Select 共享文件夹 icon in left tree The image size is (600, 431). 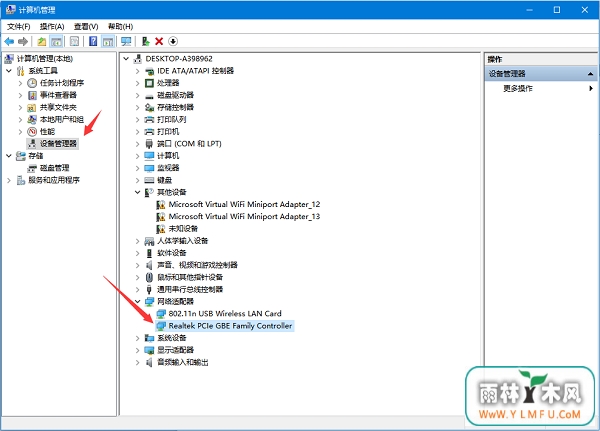(32, 108)
